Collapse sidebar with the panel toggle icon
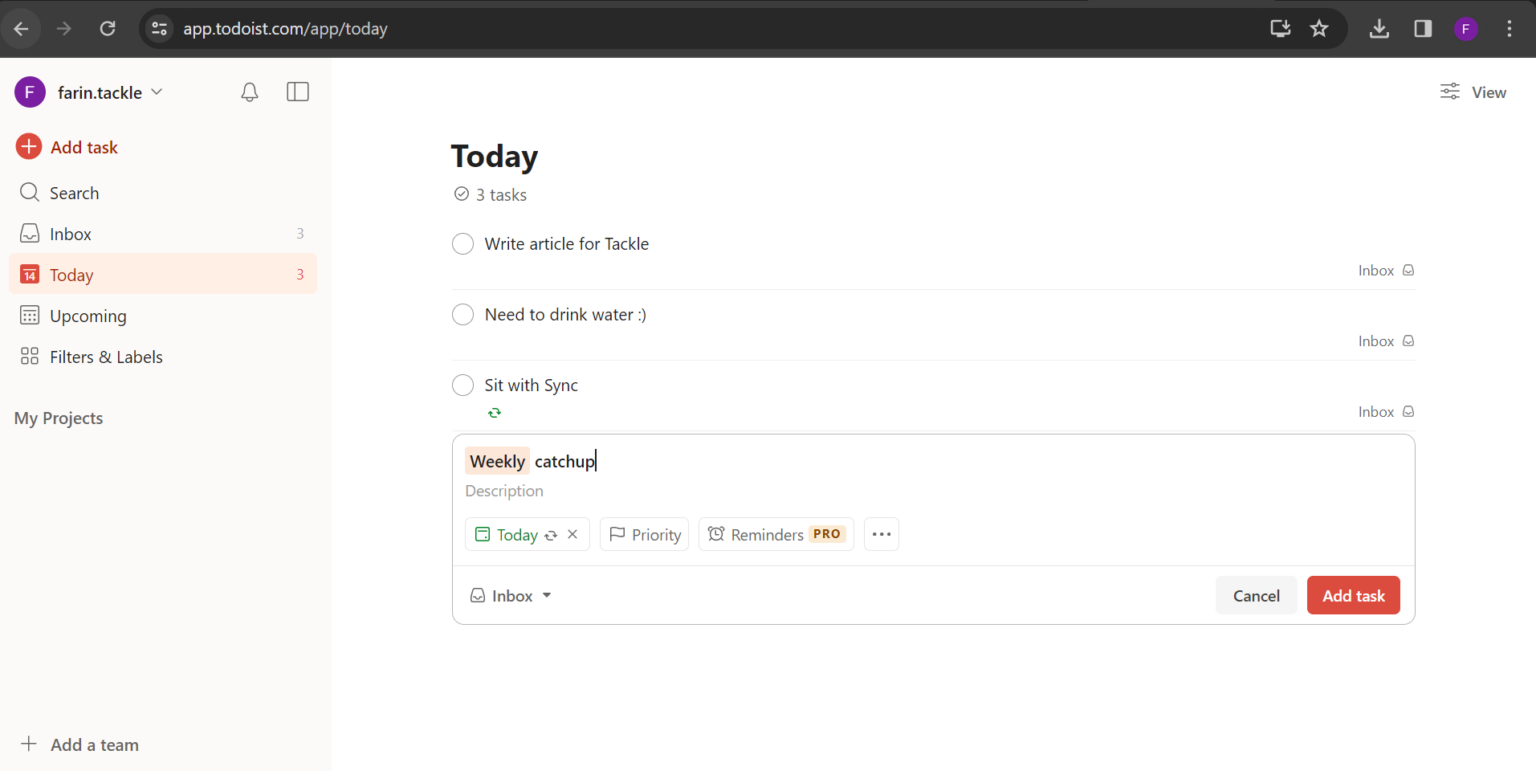This screenshot has width=1536, height=771. (x=297, y=92)
